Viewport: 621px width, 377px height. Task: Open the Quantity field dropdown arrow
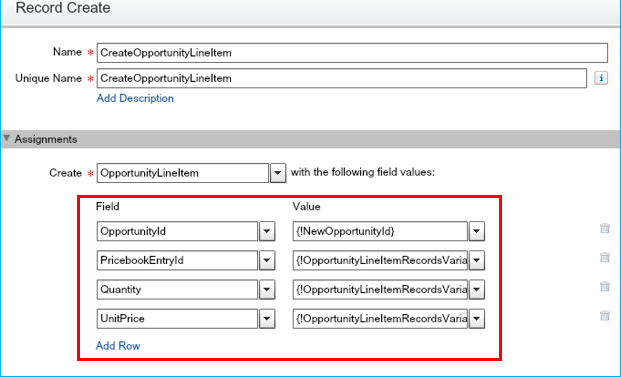point(267,289)
